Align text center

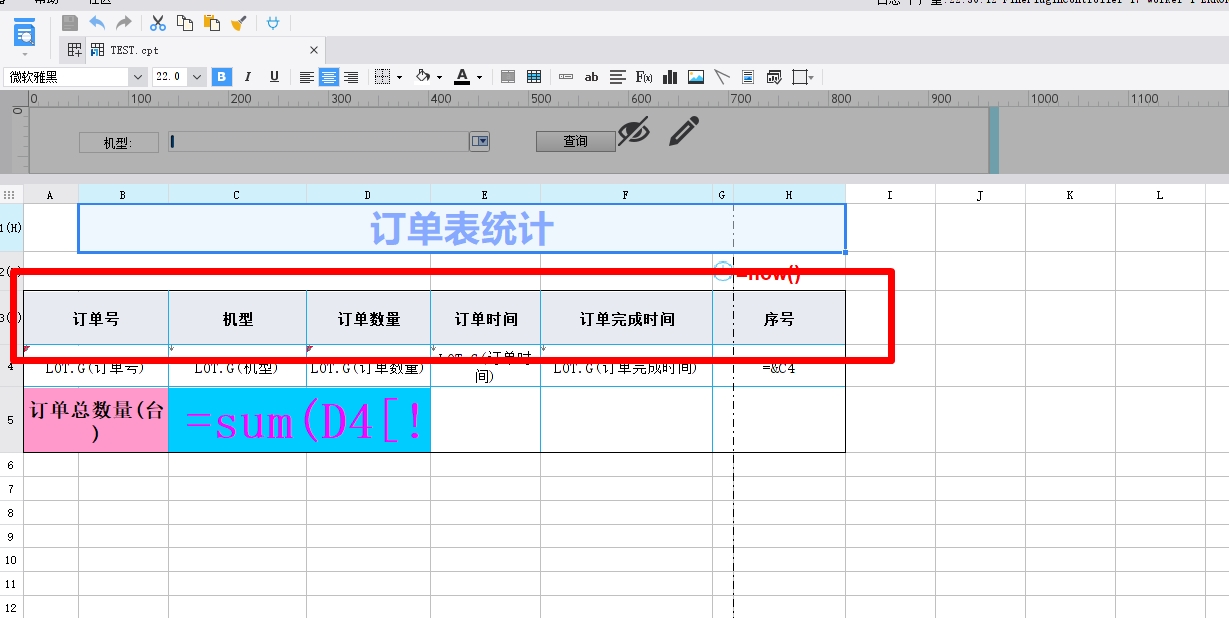coord(329,77)
